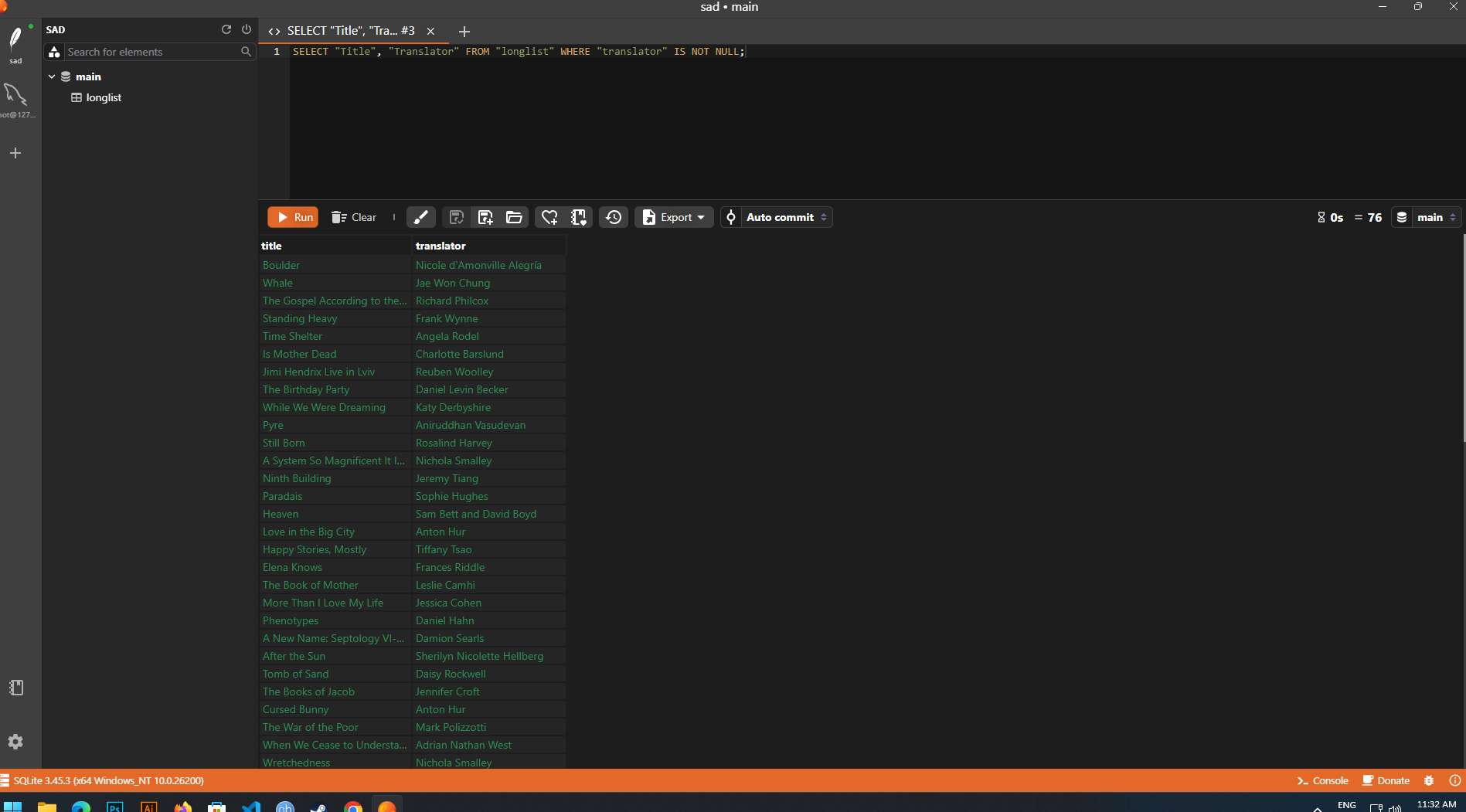Open Steam from the Windows taskbar

tap(318, 807)
